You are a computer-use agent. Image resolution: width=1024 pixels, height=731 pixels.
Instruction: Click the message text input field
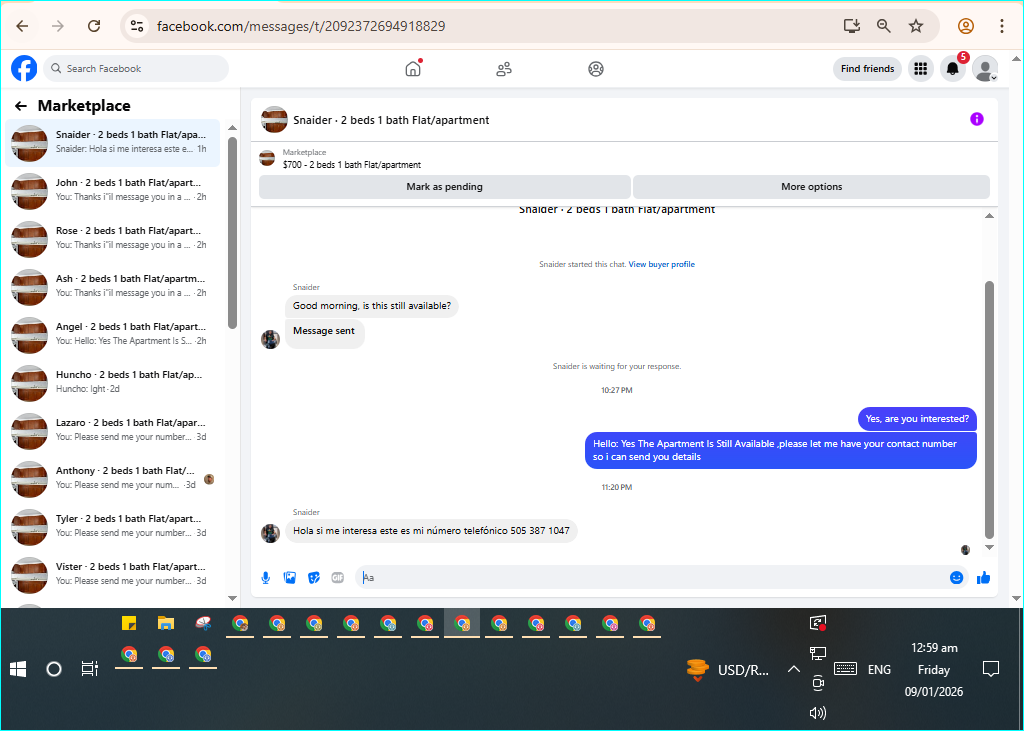[x=653, y=577]
